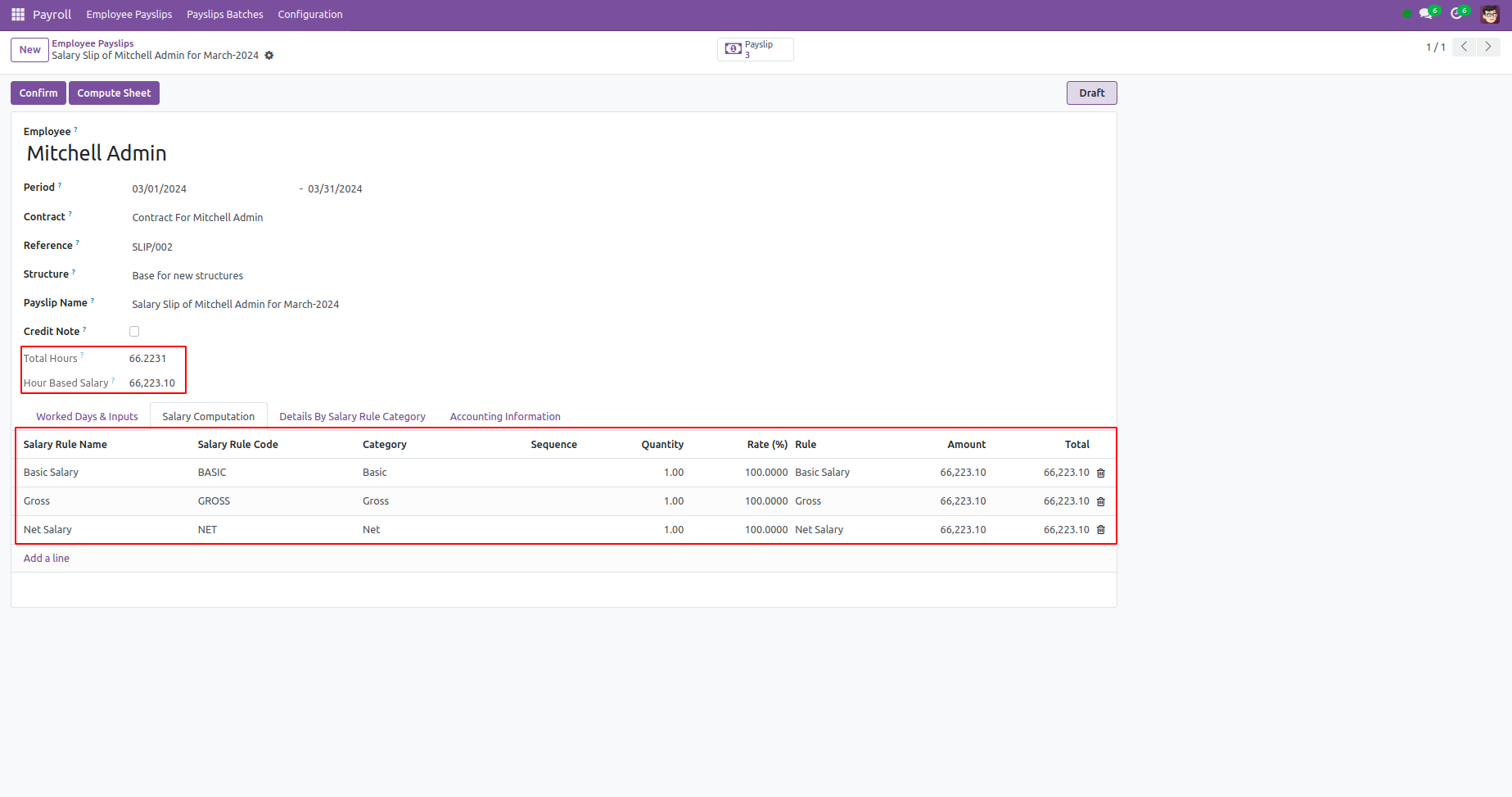Click the gear actions icon beside payslip title
This screenshot has width=1512, height=797.
point(269,56)
